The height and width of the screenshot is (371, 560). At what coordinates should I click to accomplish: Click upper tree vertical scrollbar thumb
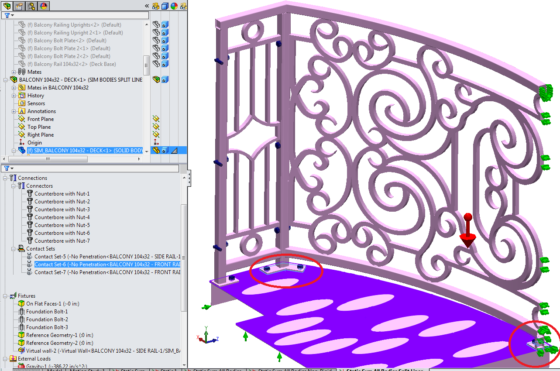(x=146, y=65)
